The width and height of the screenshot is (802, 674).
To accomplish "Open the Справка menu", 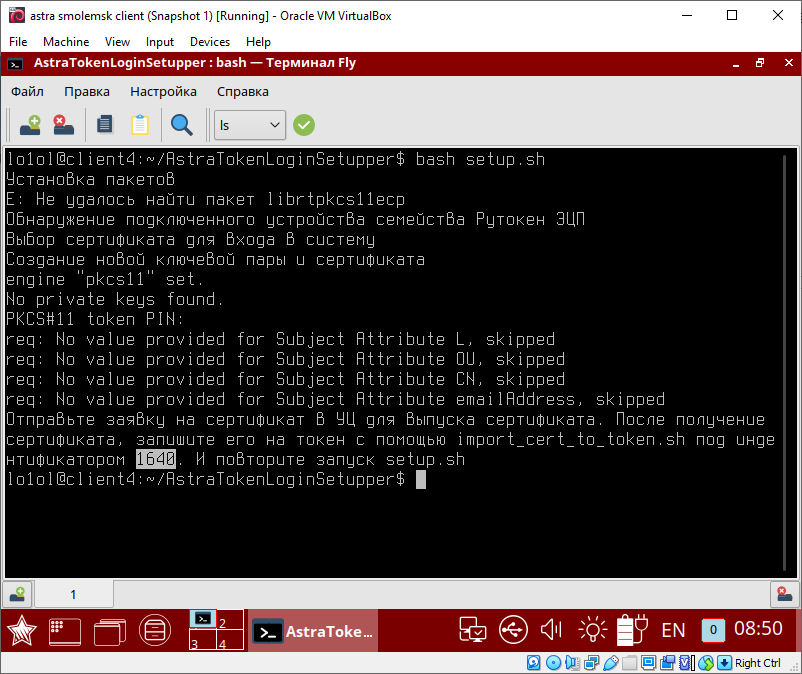I will tap(242, 92).
